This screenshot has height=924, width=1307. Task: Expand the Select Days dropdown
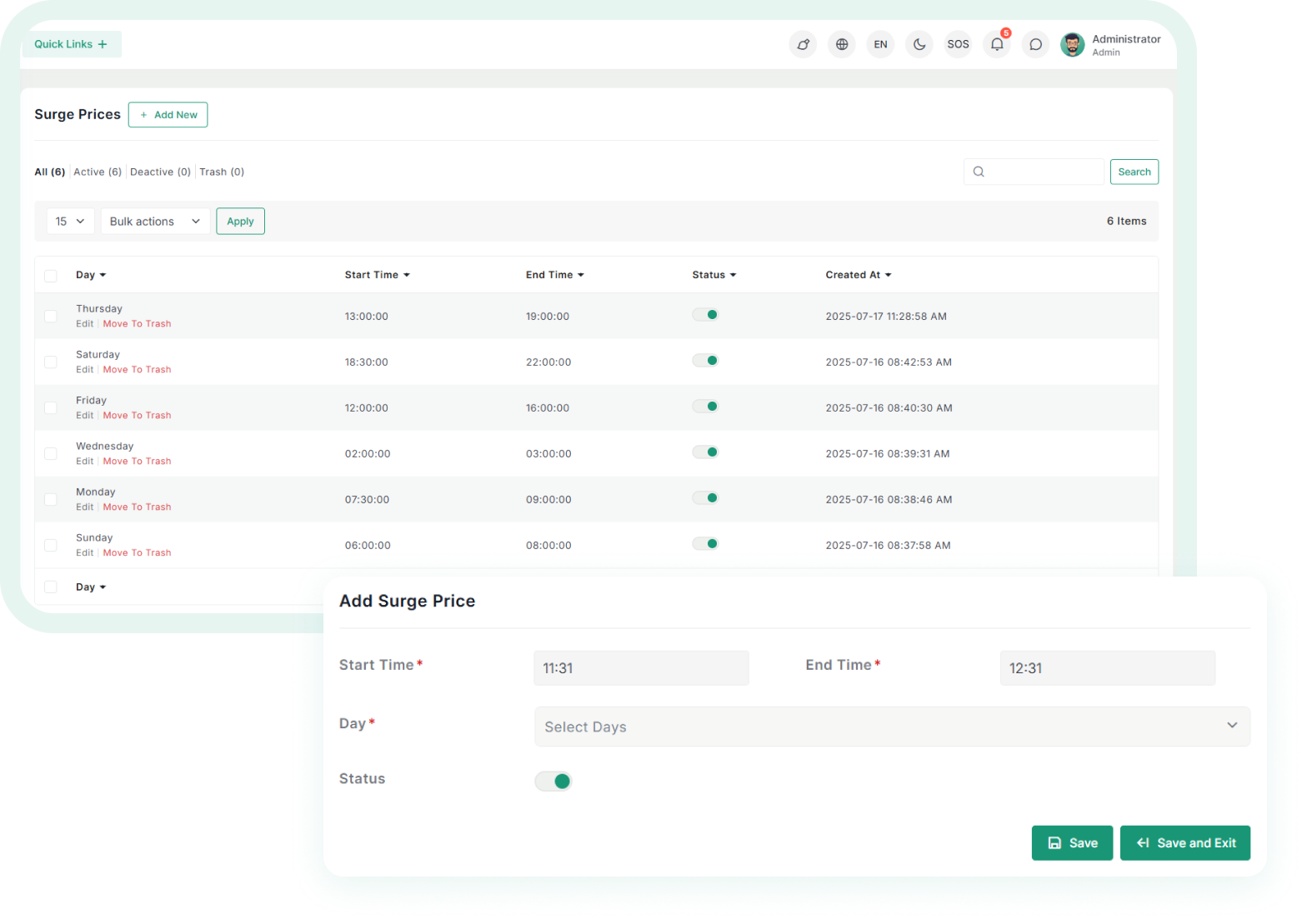point(891,727)
